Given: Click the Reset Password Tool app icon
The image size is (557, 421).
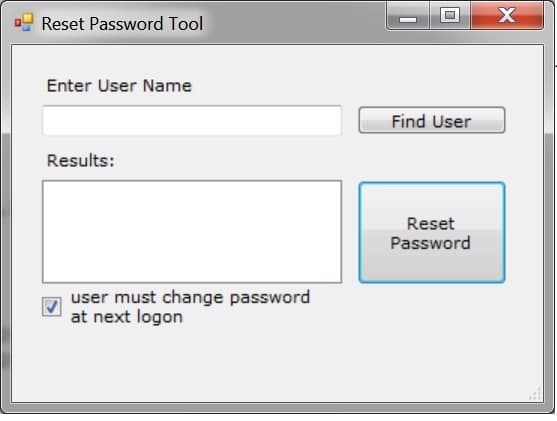Looking at the screenshot, I should click(x=24, y=22).
